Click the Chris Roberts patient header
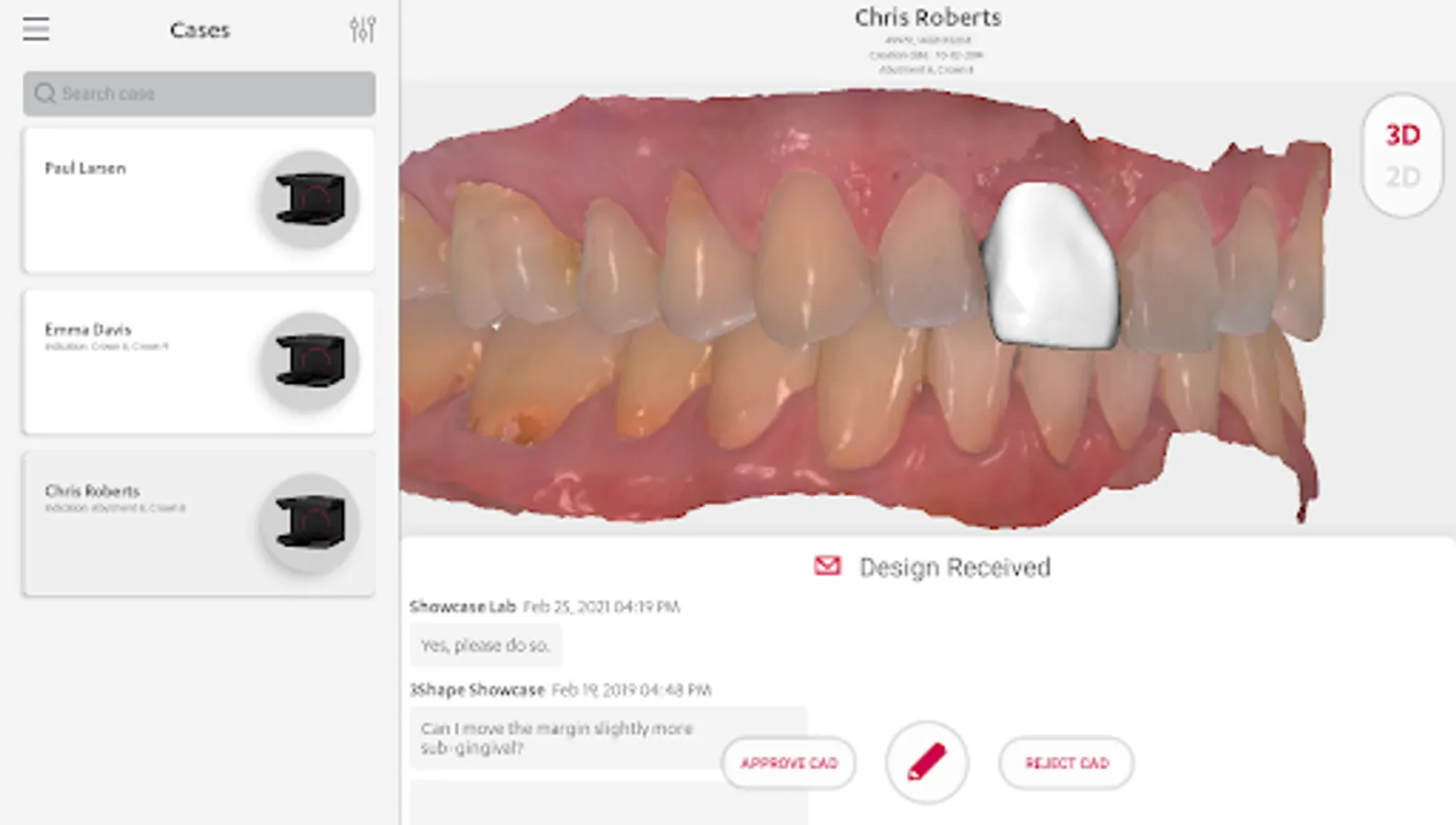The image size is (1456, 825). click(927, 17)
